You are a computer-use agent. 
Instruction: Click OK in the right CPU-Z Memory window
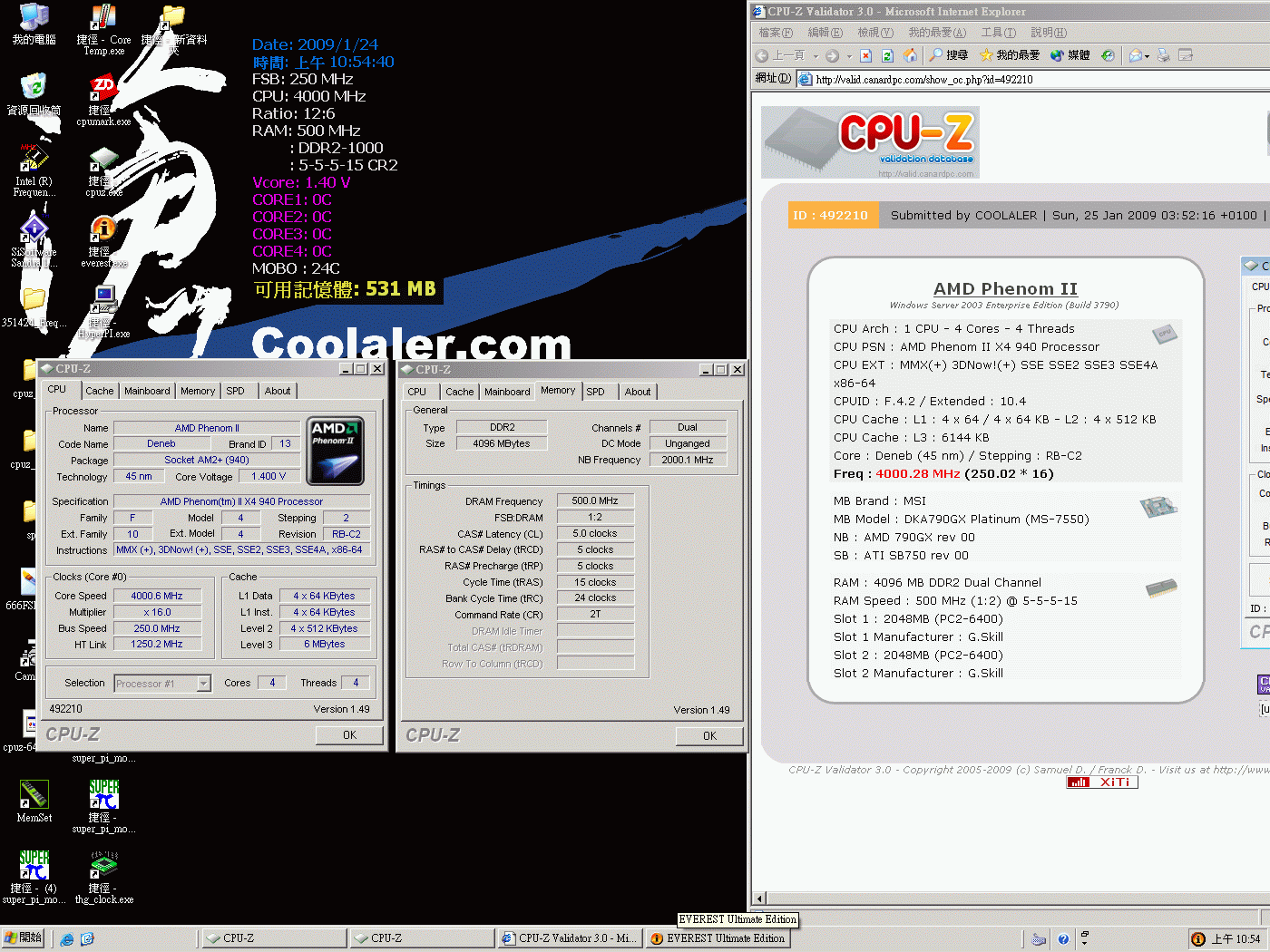tap(709, 736)
